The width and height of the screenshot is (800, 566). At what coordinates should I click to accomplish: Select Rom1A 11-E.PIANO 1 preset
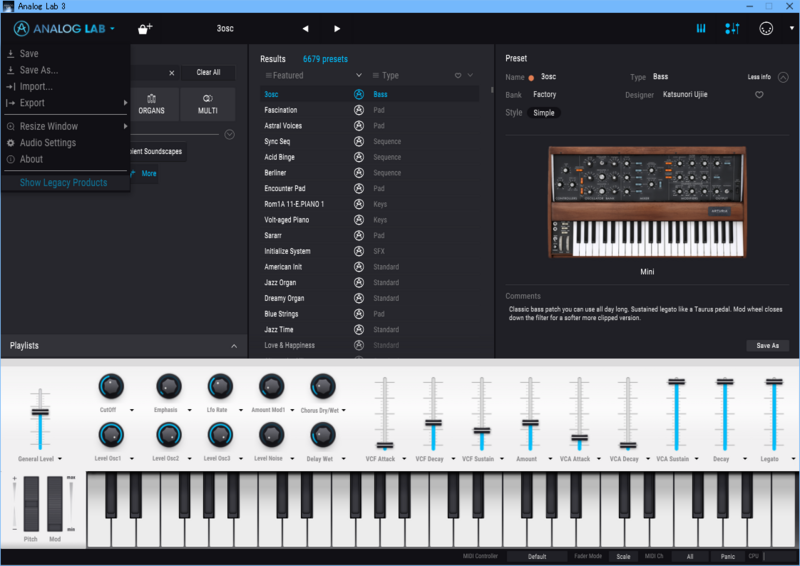[294, 204]
